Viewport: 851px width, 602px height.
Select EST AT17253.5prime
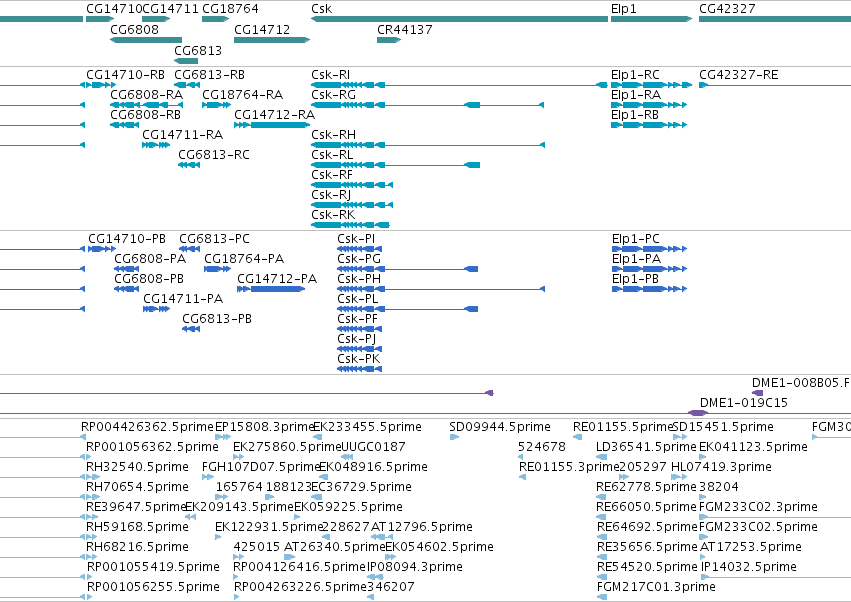point(751,547)
